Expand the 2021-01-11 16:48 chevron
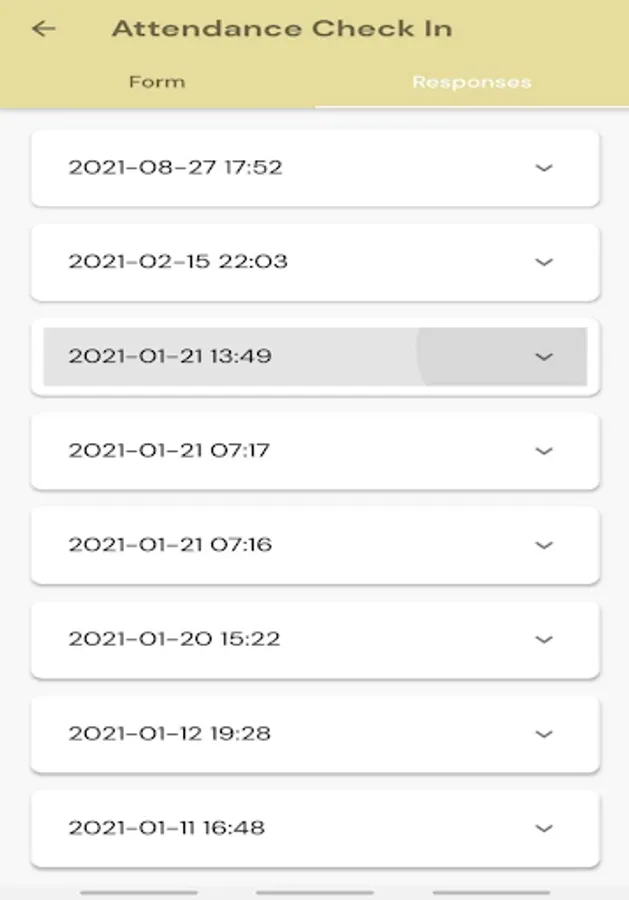The image size is (629, 900). coord(543,828)
